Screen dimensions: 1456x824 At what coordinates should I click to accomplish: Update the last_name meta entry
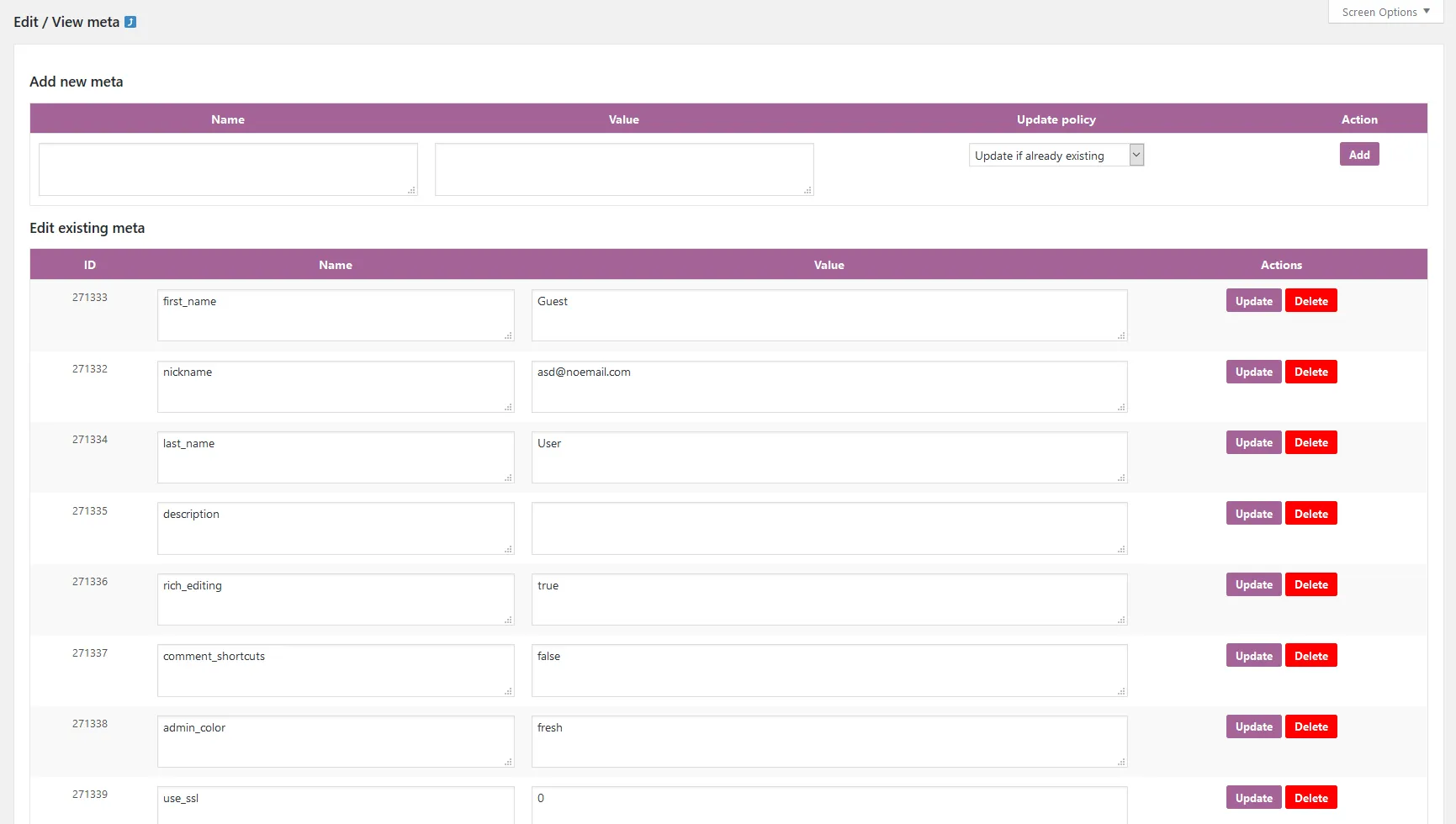click(x=1252, y=442)
